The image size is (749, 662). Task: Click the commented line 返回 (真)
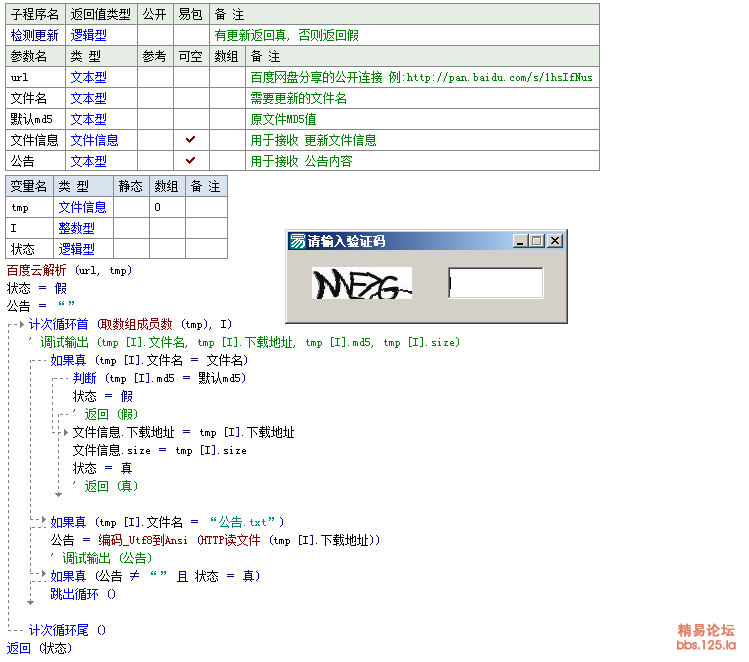[106, 486]
